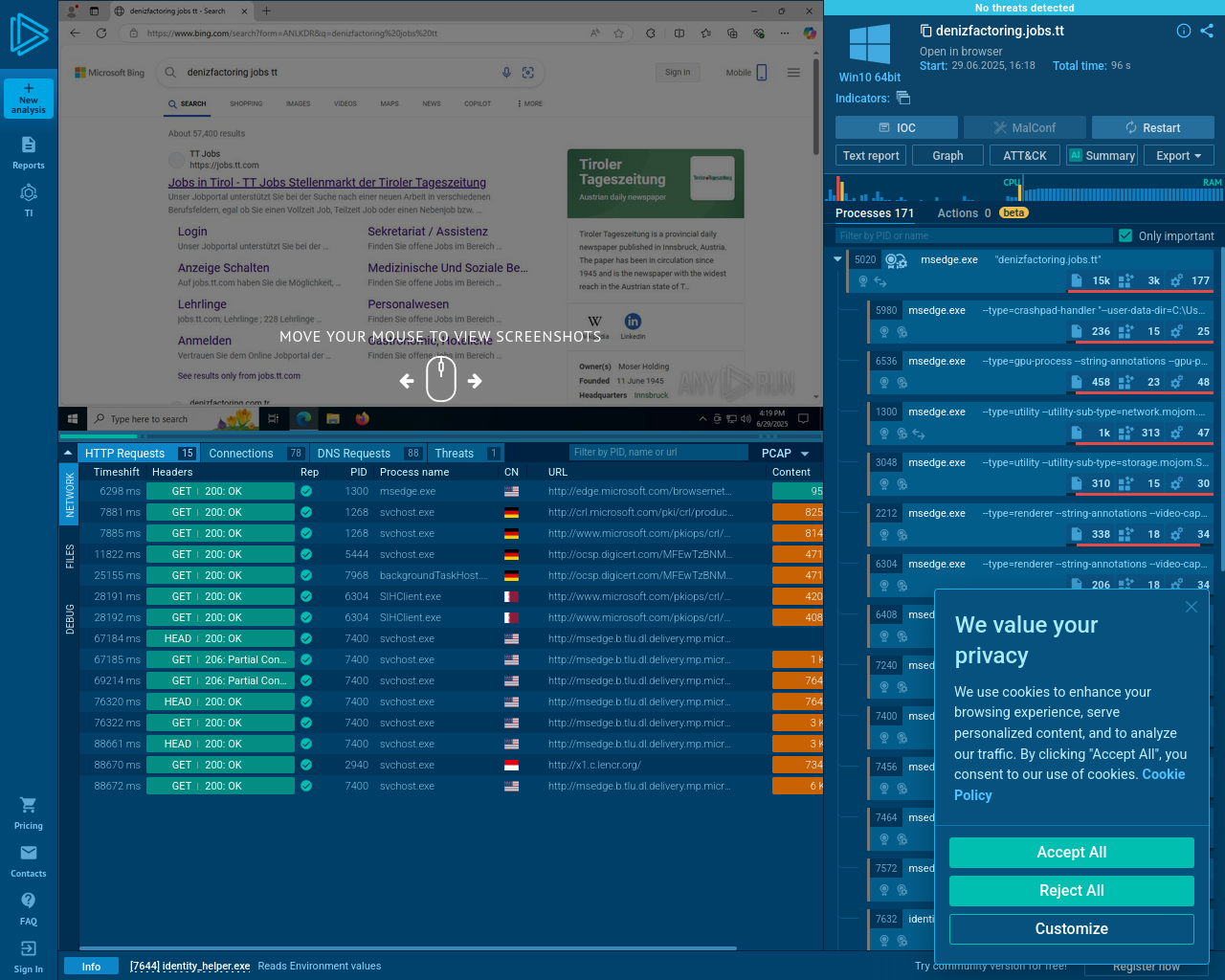Click the modules icon showing 313 for process 1300
This screenshot has height=980, width=1225.
coord(1125,433)
